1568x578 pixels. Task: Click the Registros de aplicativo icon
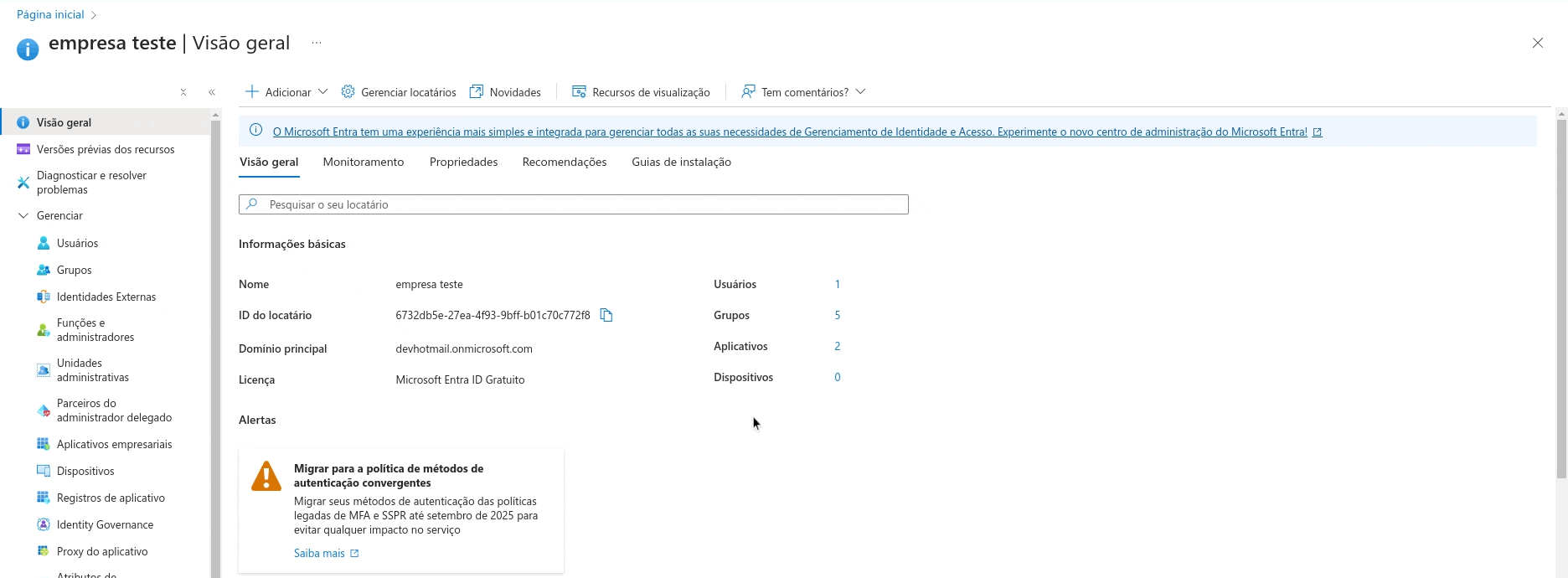click(x=44, y=498)
